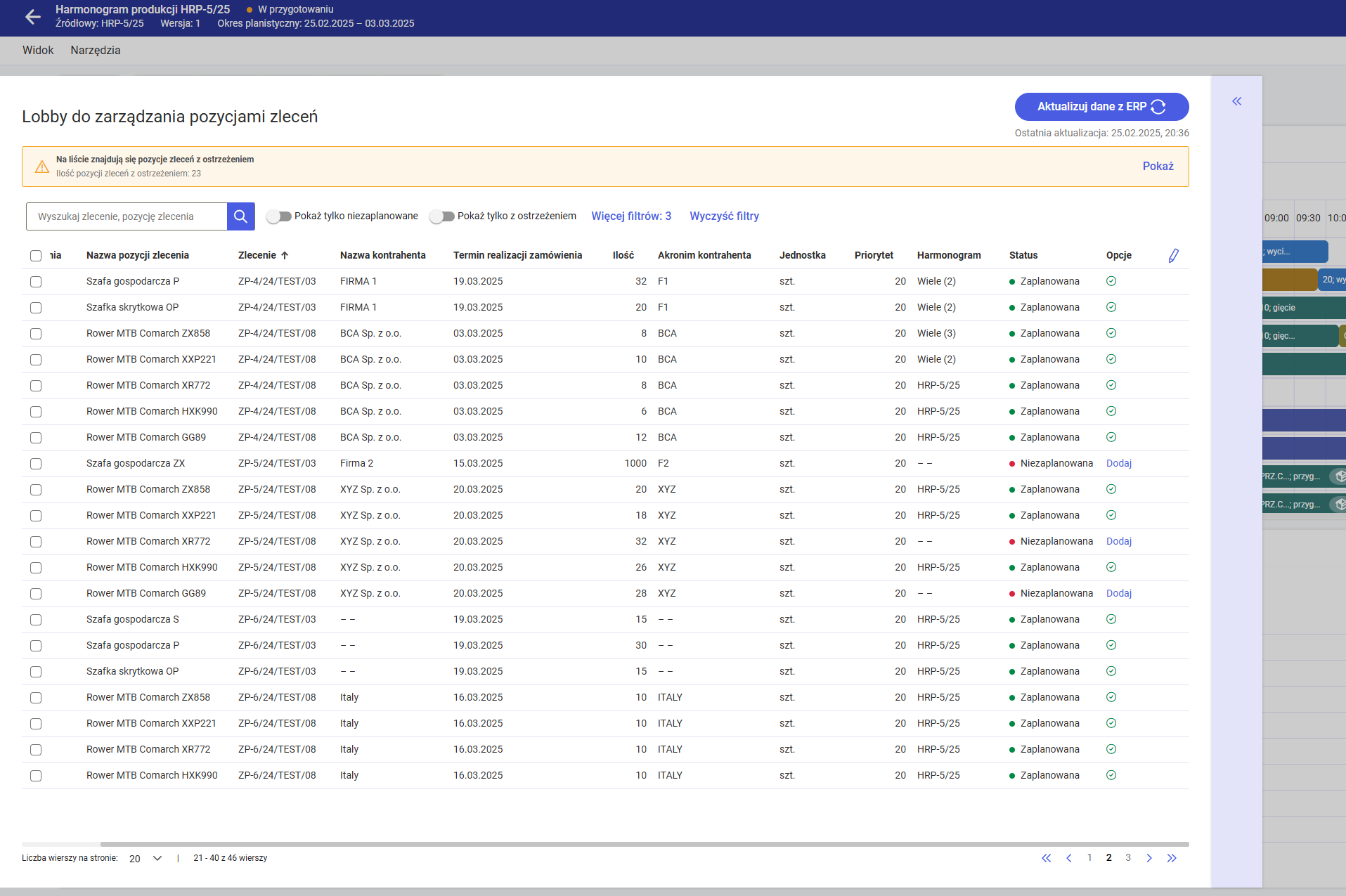
Task: Collapse the lobby panel with double chevron
Action: click(1236, 102)
